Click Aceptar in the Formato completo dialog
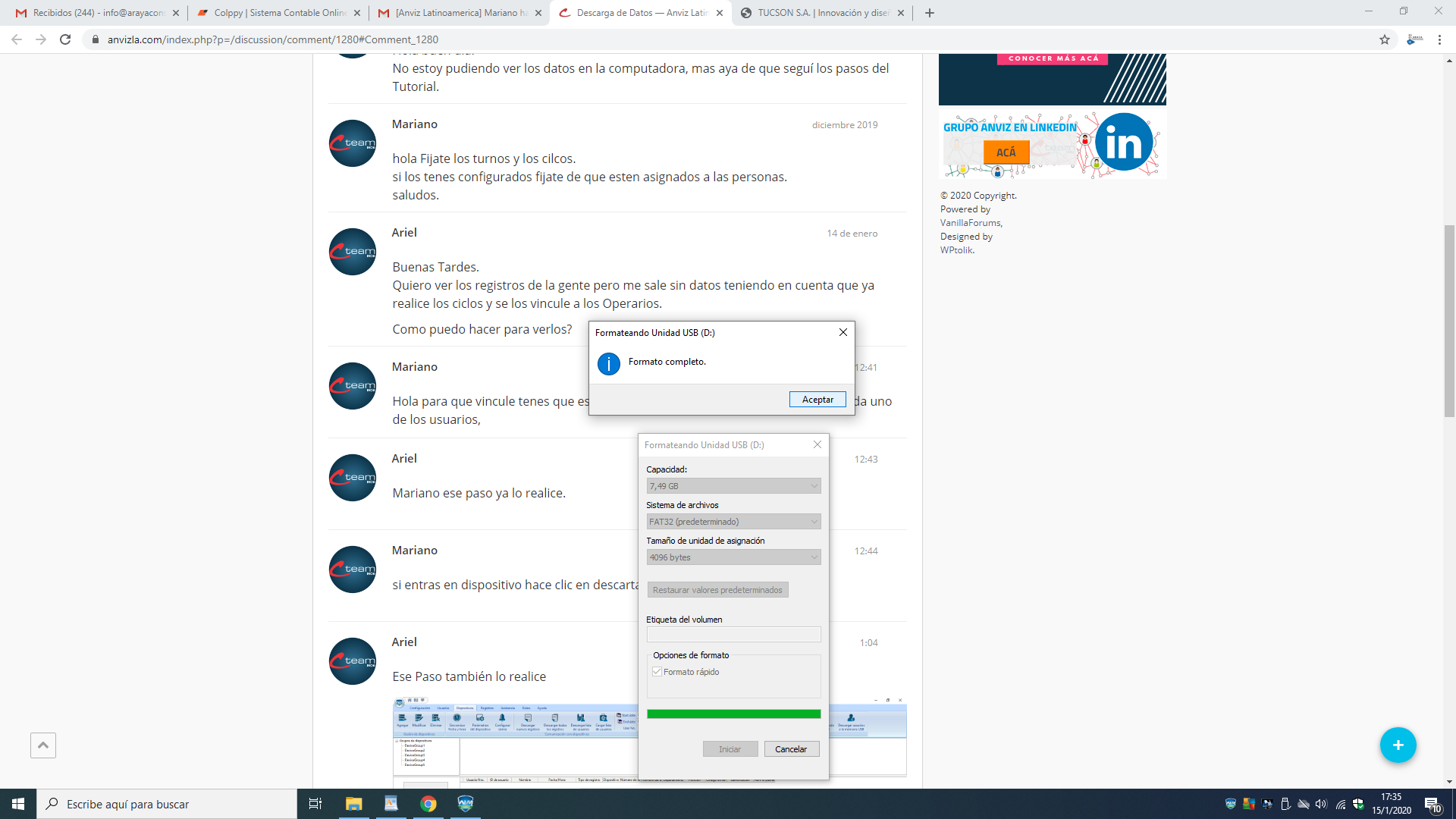Image resolution: width=1456 pixels, height=819 pixels. [x=817, y=400]
